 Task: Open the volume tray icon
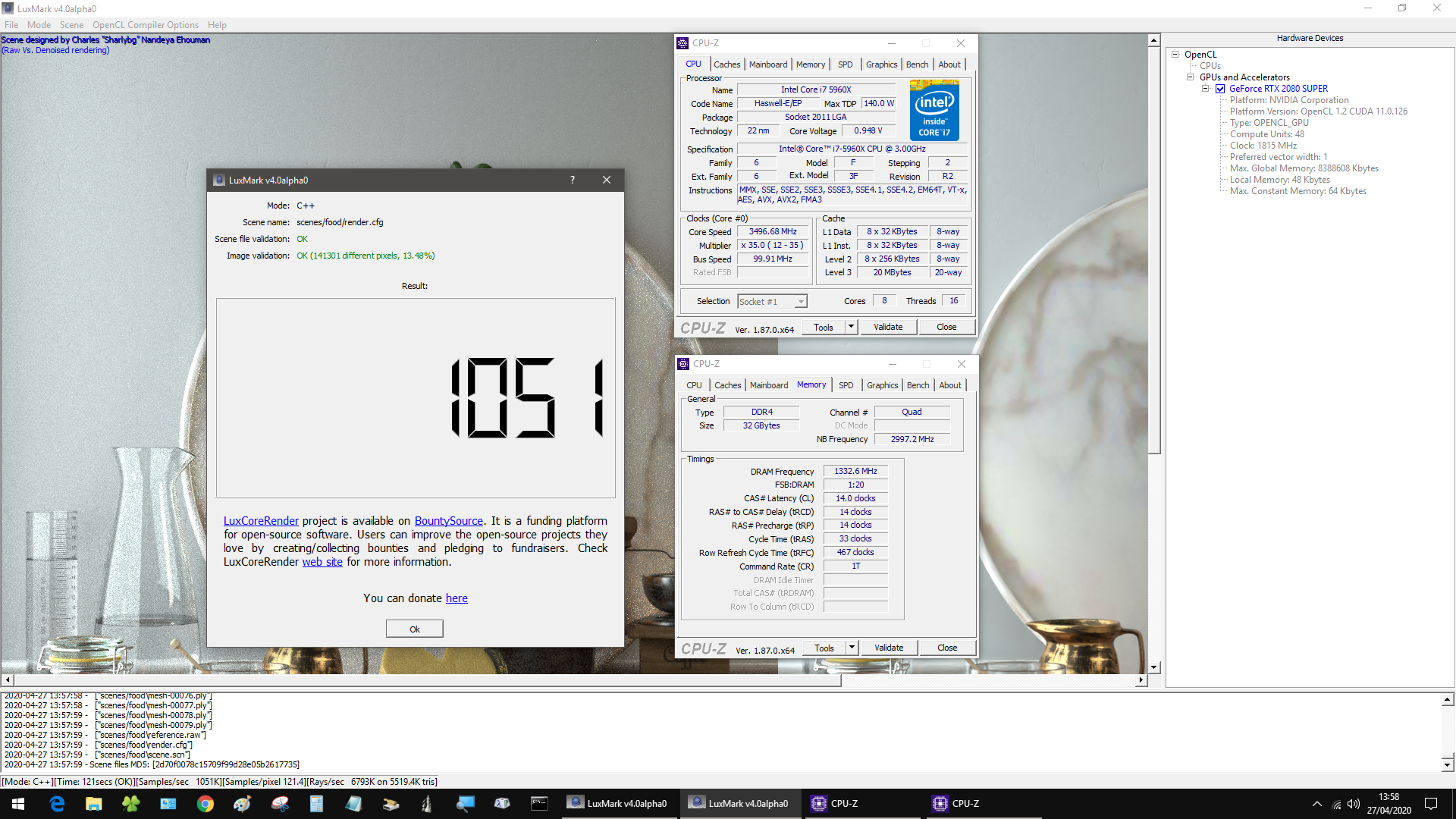1354,804
